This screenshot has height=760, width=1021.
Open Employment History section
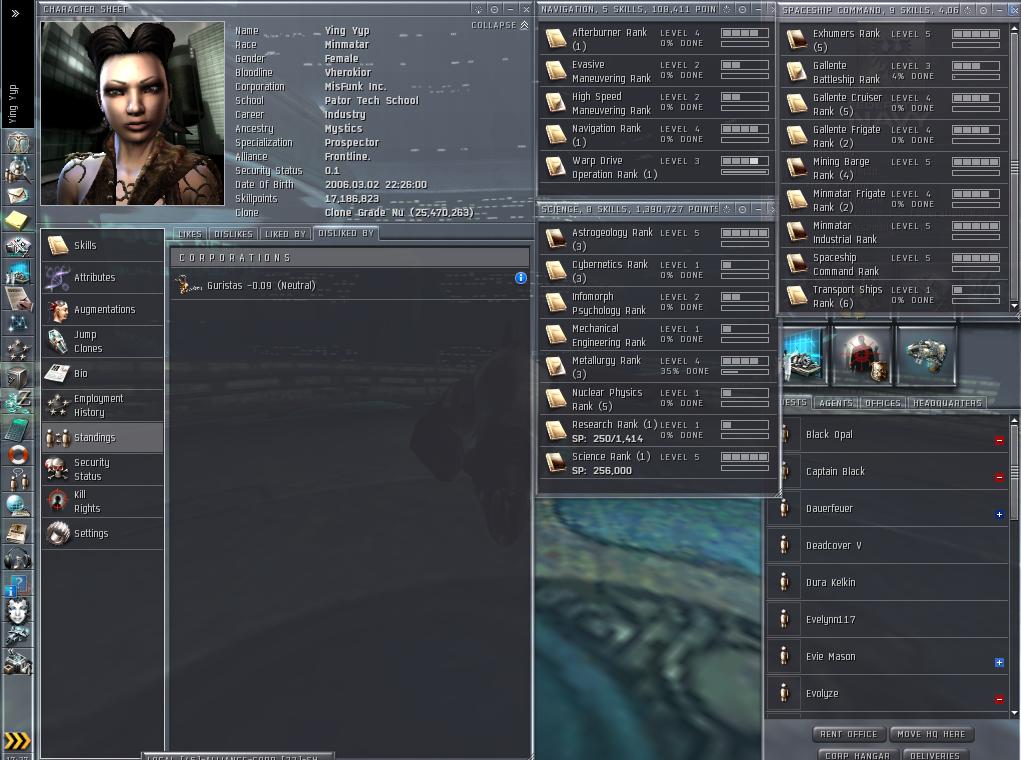click(103, 405)
